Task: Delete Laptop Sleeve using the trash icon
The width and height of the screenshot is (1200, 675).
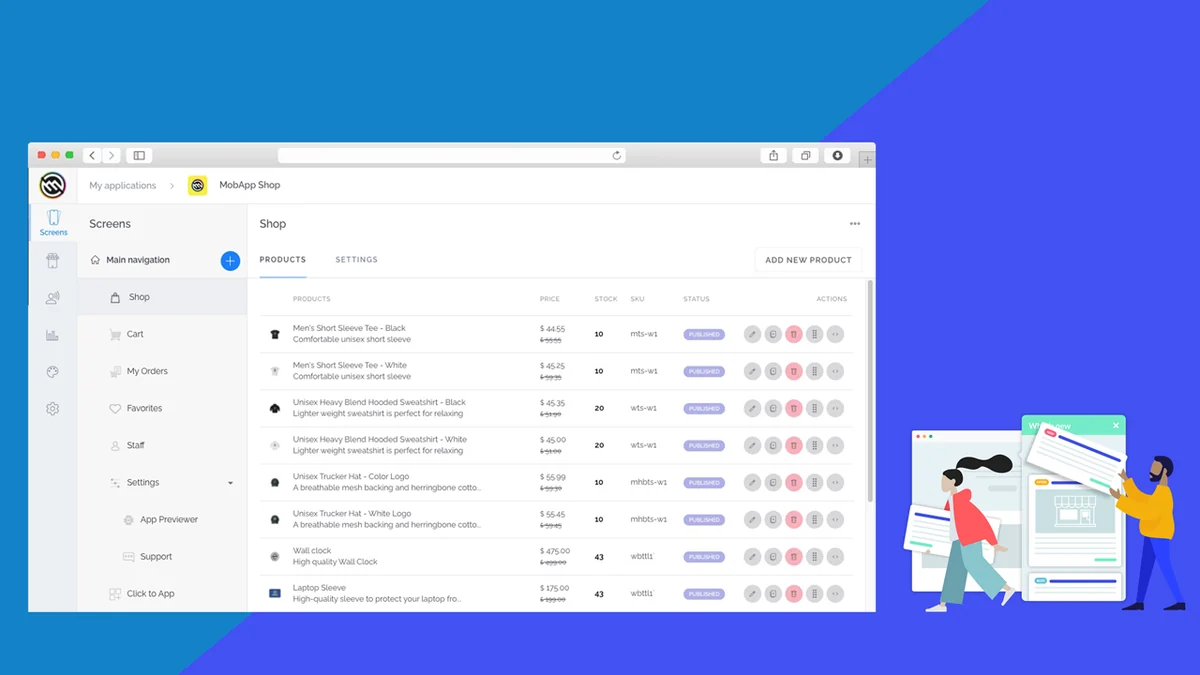Action: (793, 593)
